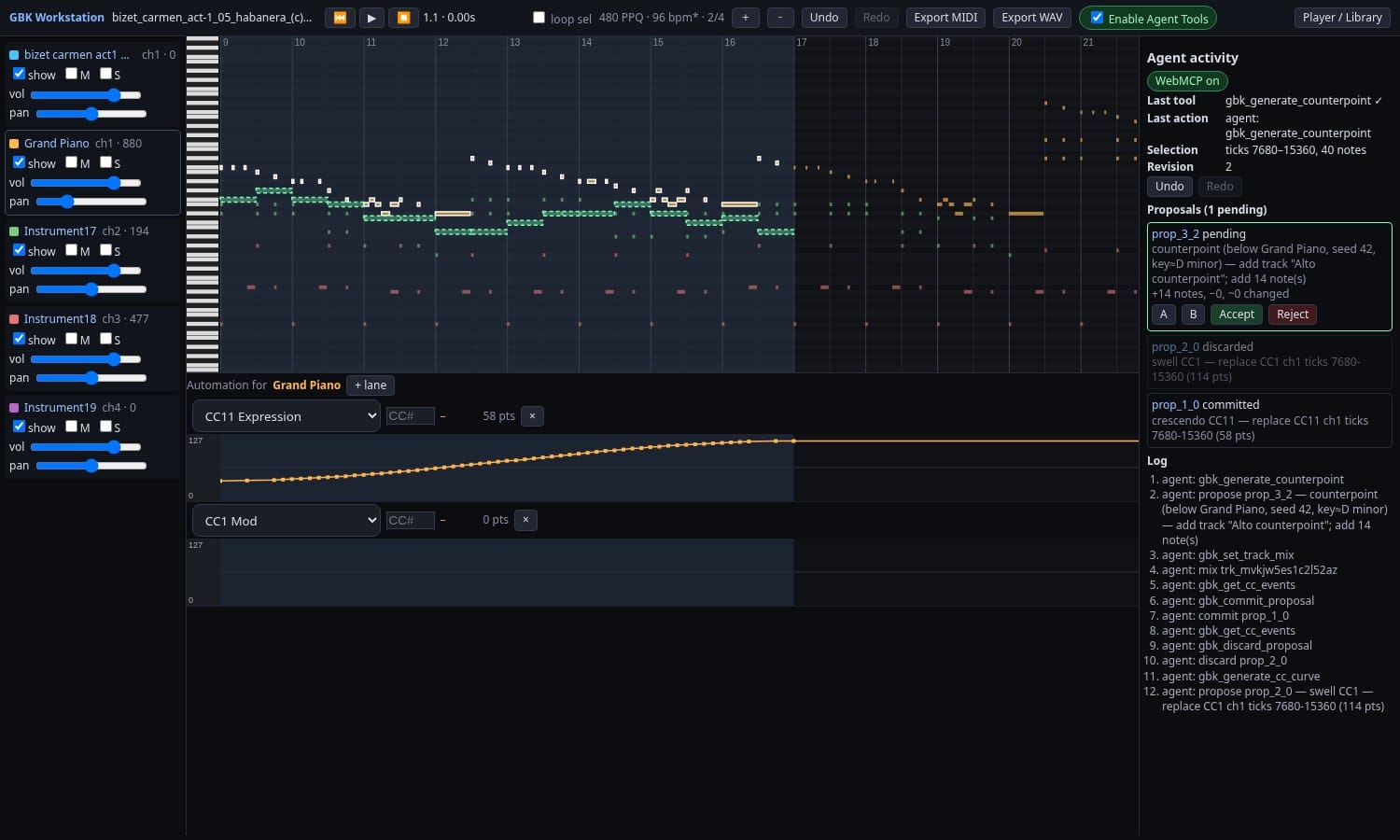Viewport: 1400px width, 840px height.
Task: Audition version B of prop_3_2
Action: [x=1193, y=315]
